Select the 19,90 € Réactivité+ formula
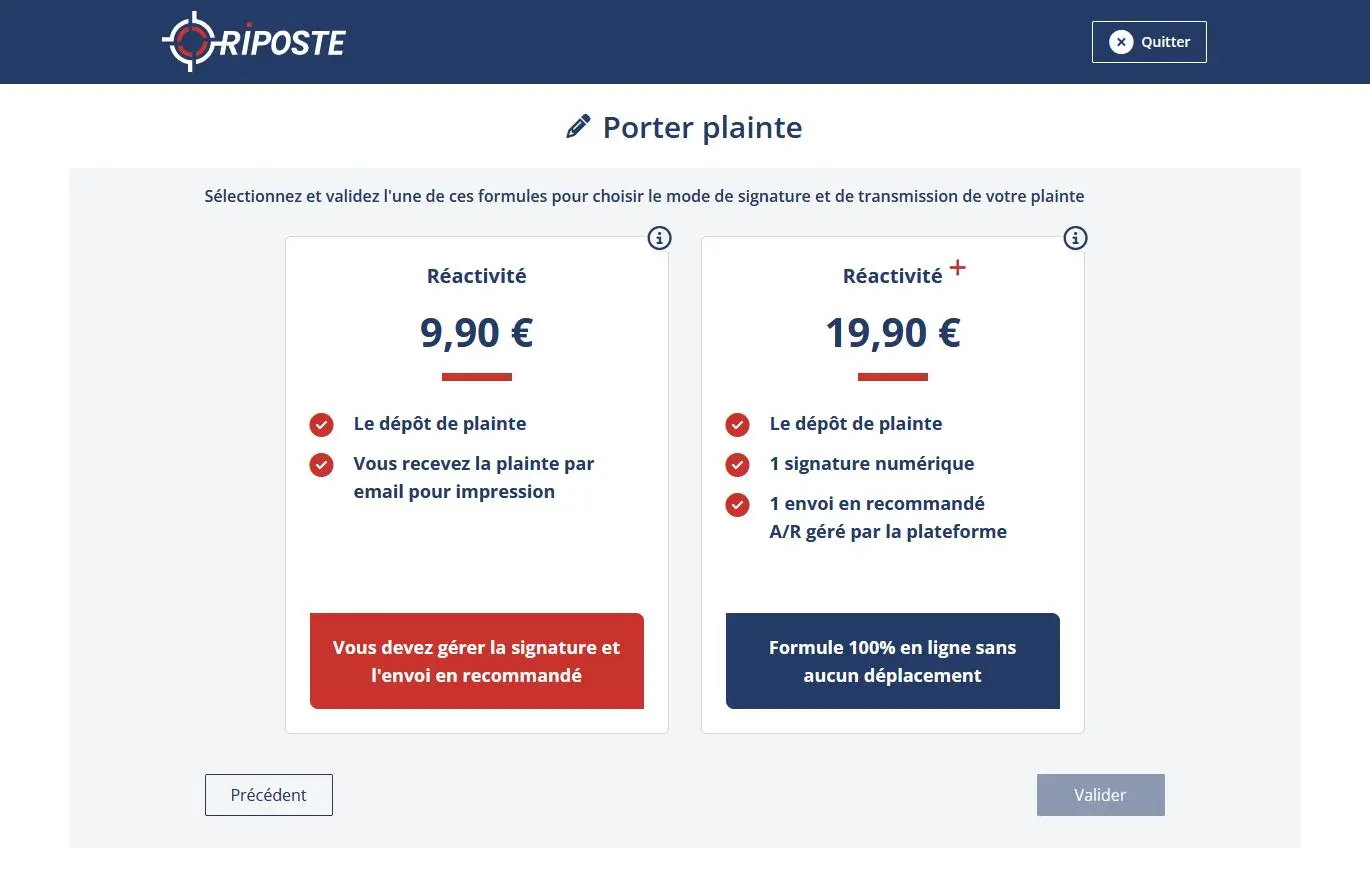This screenshot has width=1370, height=888. (x=892, y=333)
